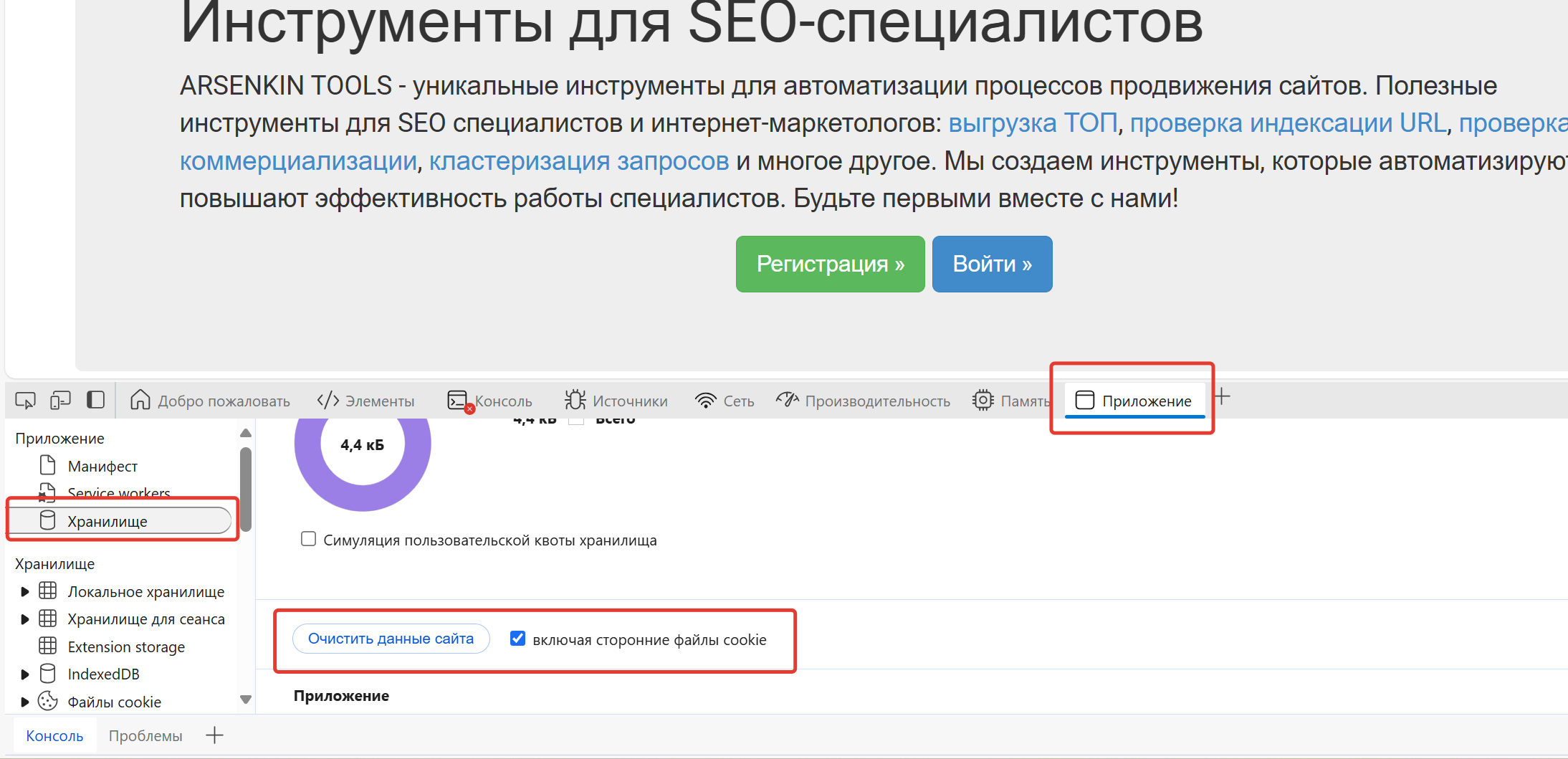Toggle the DevTools sidebar dock icon
Viewport: 1568px width, 759px height.
tap(95, 400)
